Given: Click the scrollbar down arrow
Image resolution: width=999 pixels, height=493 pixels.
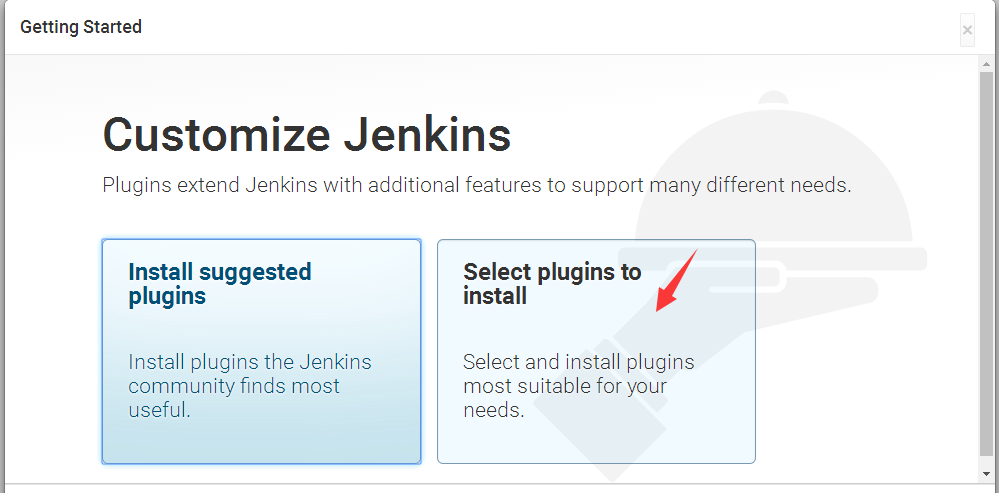Looking at the screenshot, I should 988,473.
